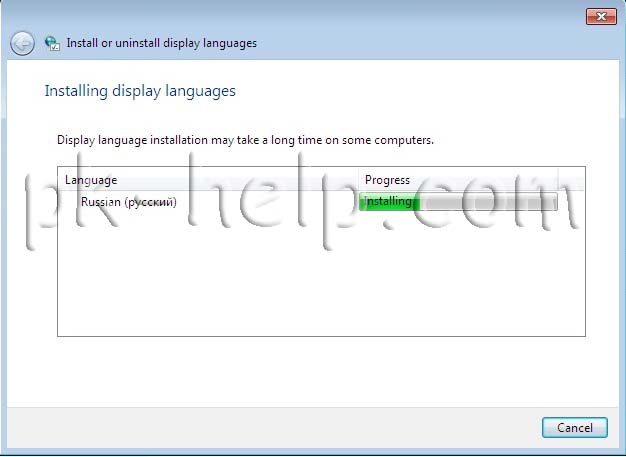Click the Language column header
Viewport: 626px width, 457px height.
(x=209, y=180)
